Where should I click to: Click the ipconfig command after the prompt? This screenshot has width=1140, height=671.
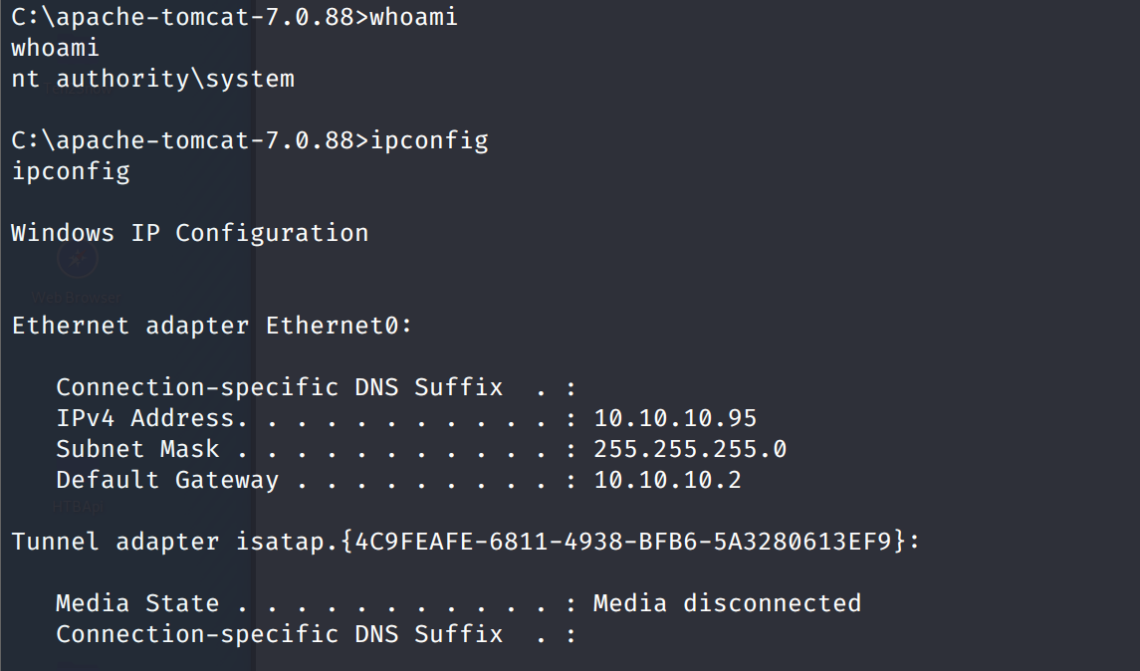point(429,141)
